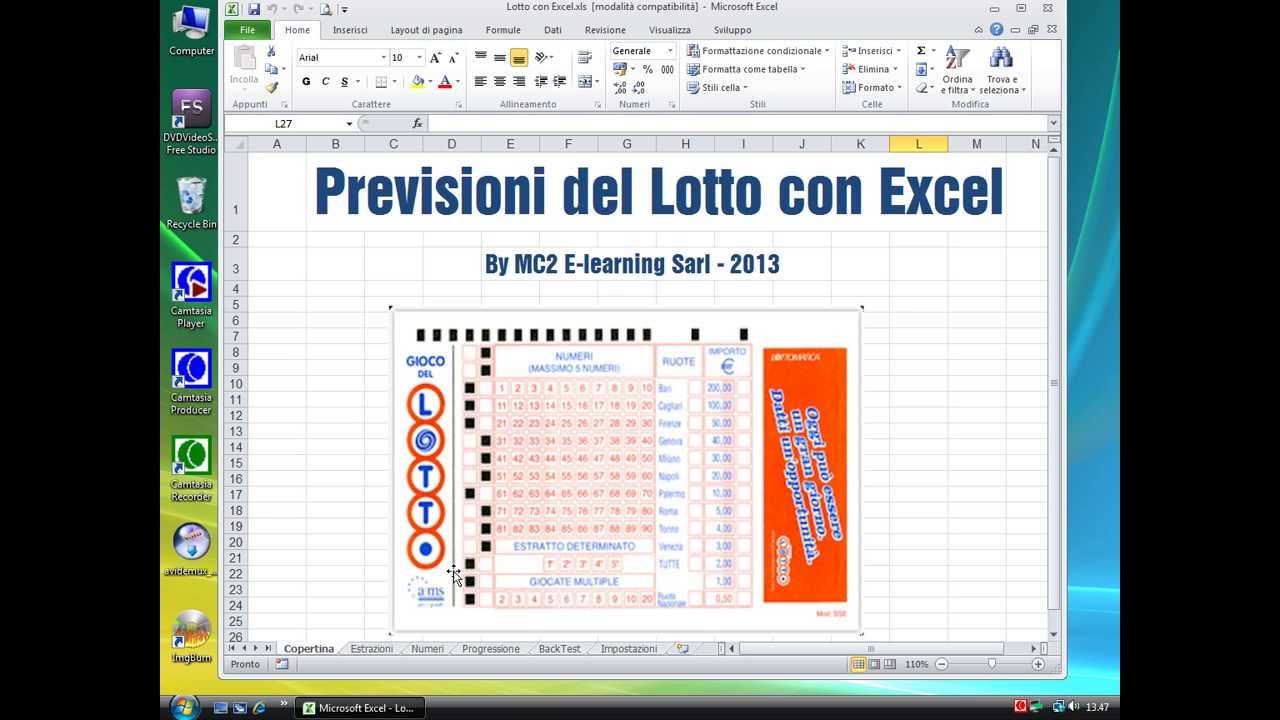Open Formatta come tabella menu

point(746,69)
